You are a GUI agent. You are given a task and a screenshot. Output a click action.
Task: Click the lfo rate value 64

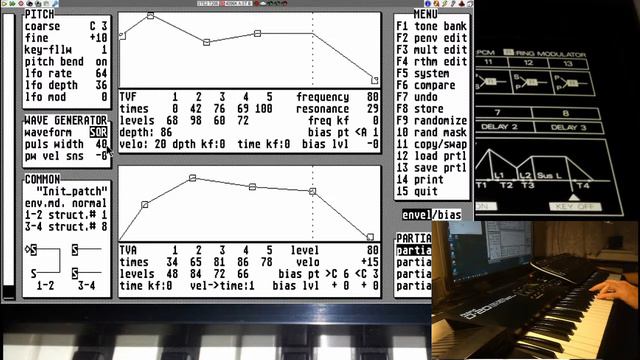101,73
